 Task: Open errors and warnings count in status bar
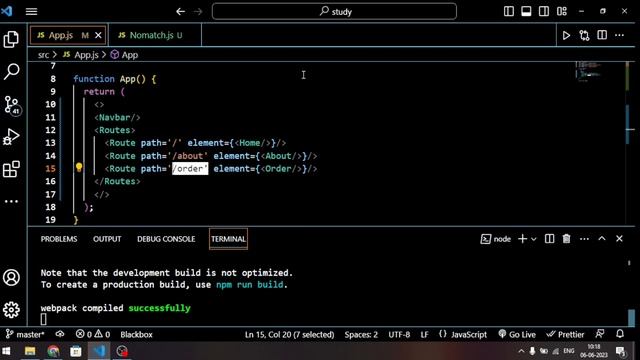[93, 335]
